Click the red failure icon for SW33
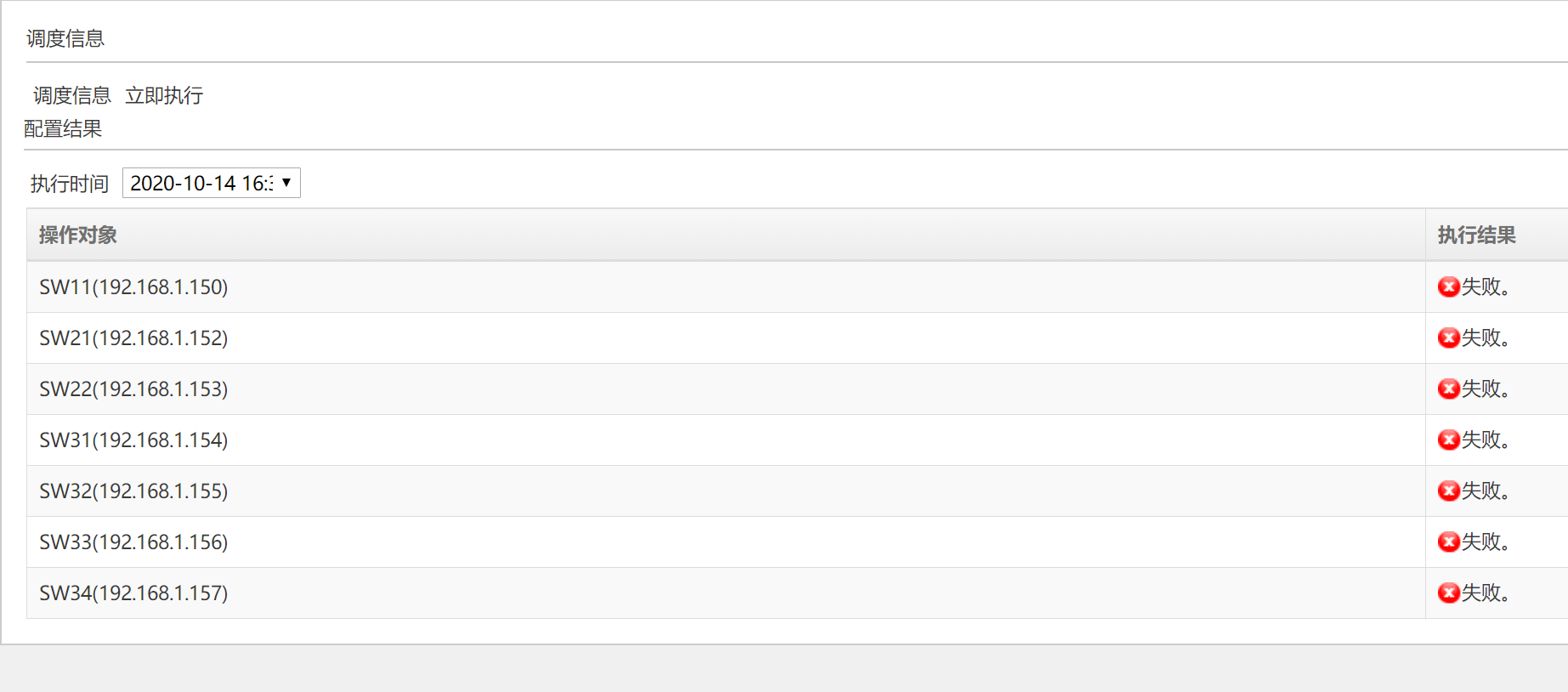This screenshot has width=1568, height=692. [x=1448, y=542]
